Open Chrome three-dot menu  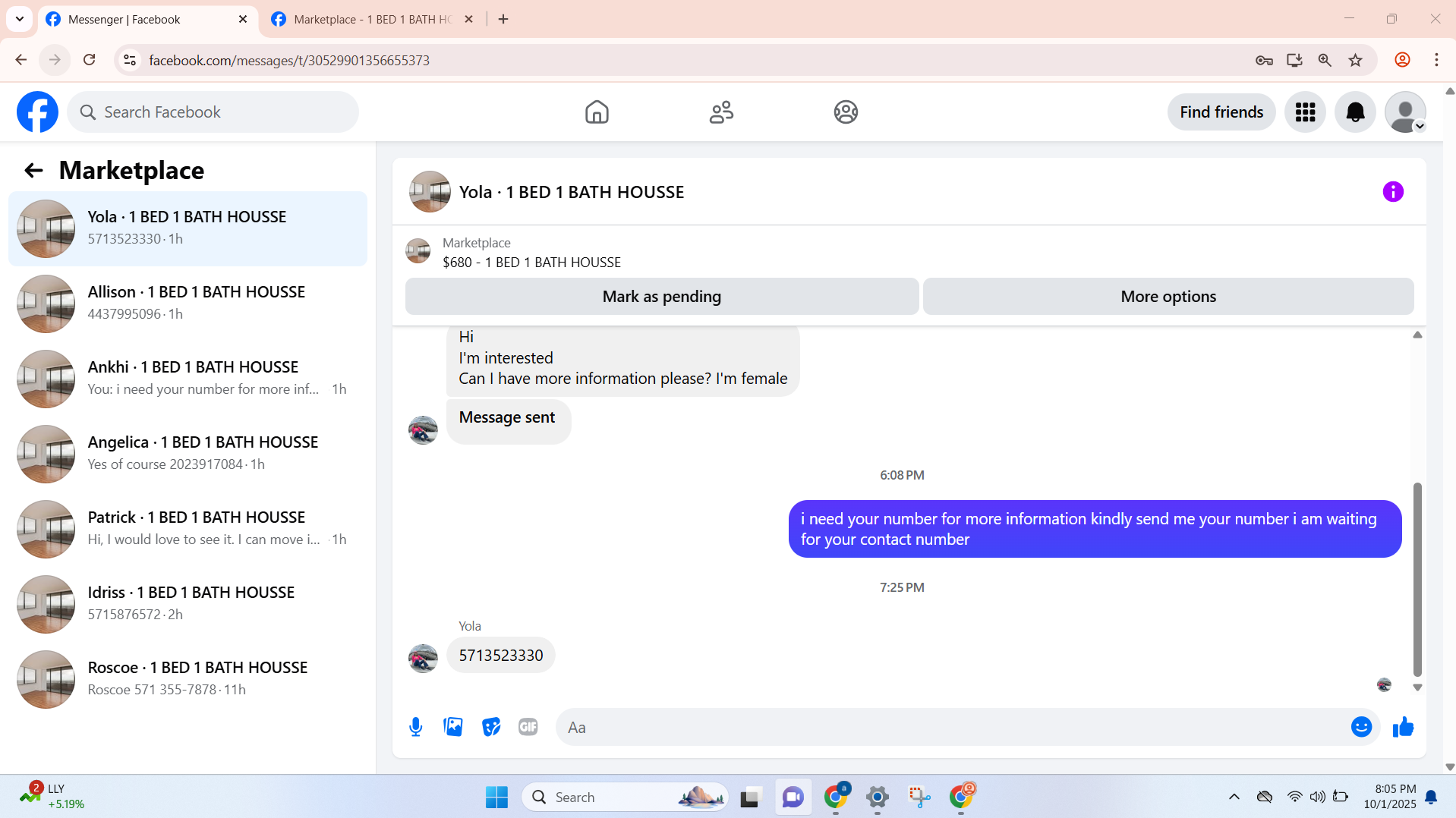[1436, 60]
